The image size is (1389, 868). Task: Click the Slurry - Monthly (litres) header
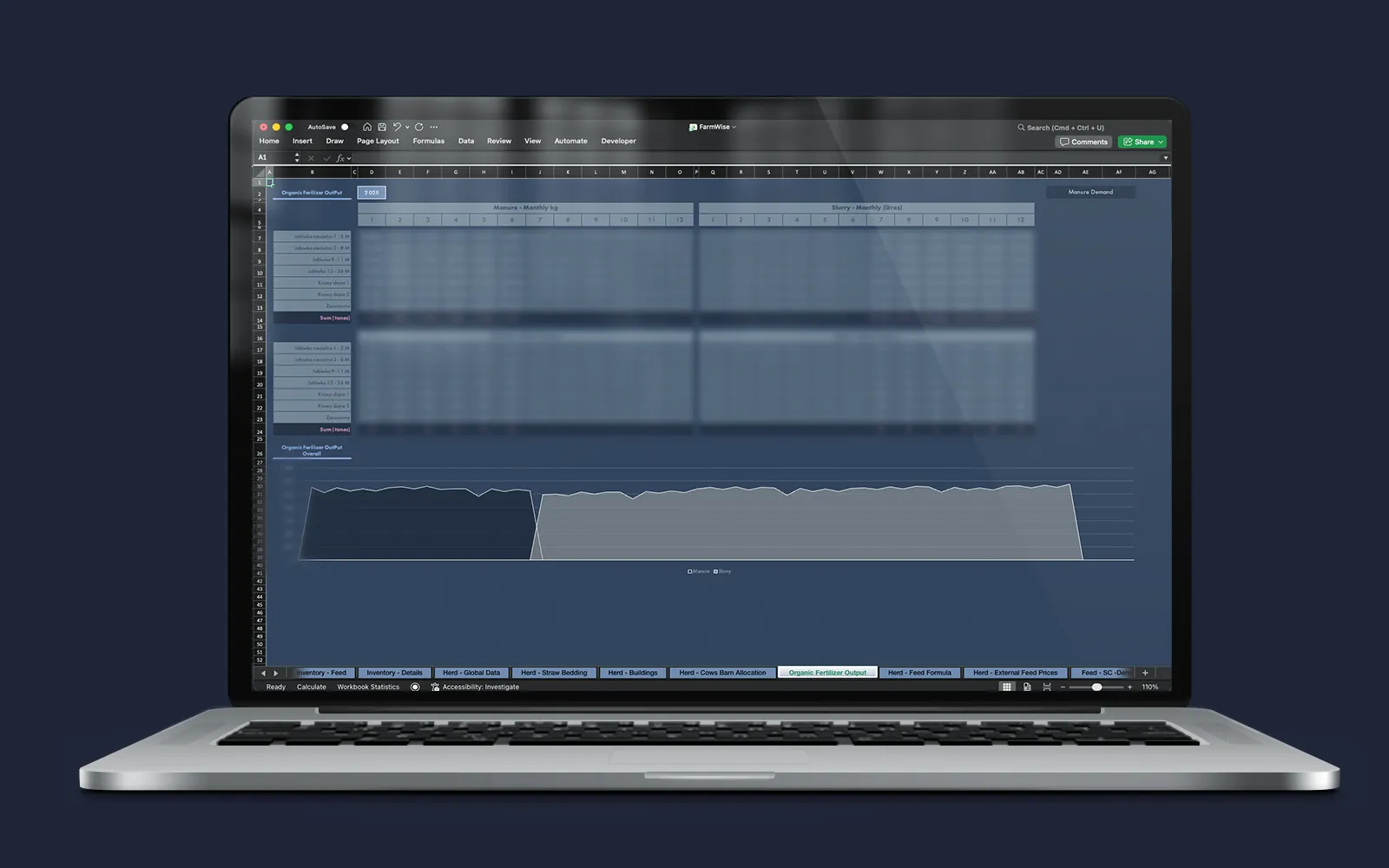pyautogui.click(x=866, y=207)
